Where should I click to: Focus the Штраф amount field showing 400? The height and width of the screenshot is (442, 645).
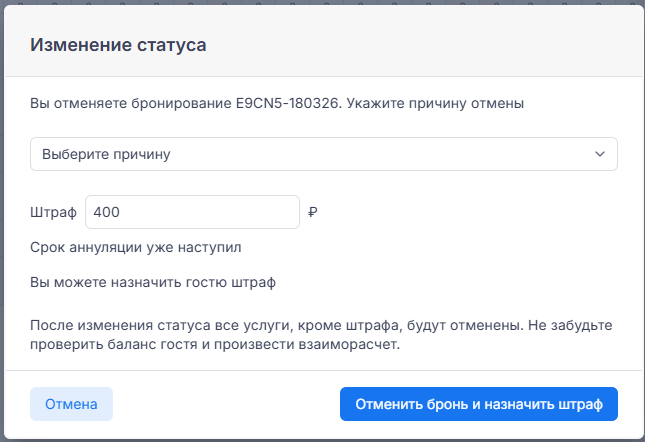coord(192,212)
